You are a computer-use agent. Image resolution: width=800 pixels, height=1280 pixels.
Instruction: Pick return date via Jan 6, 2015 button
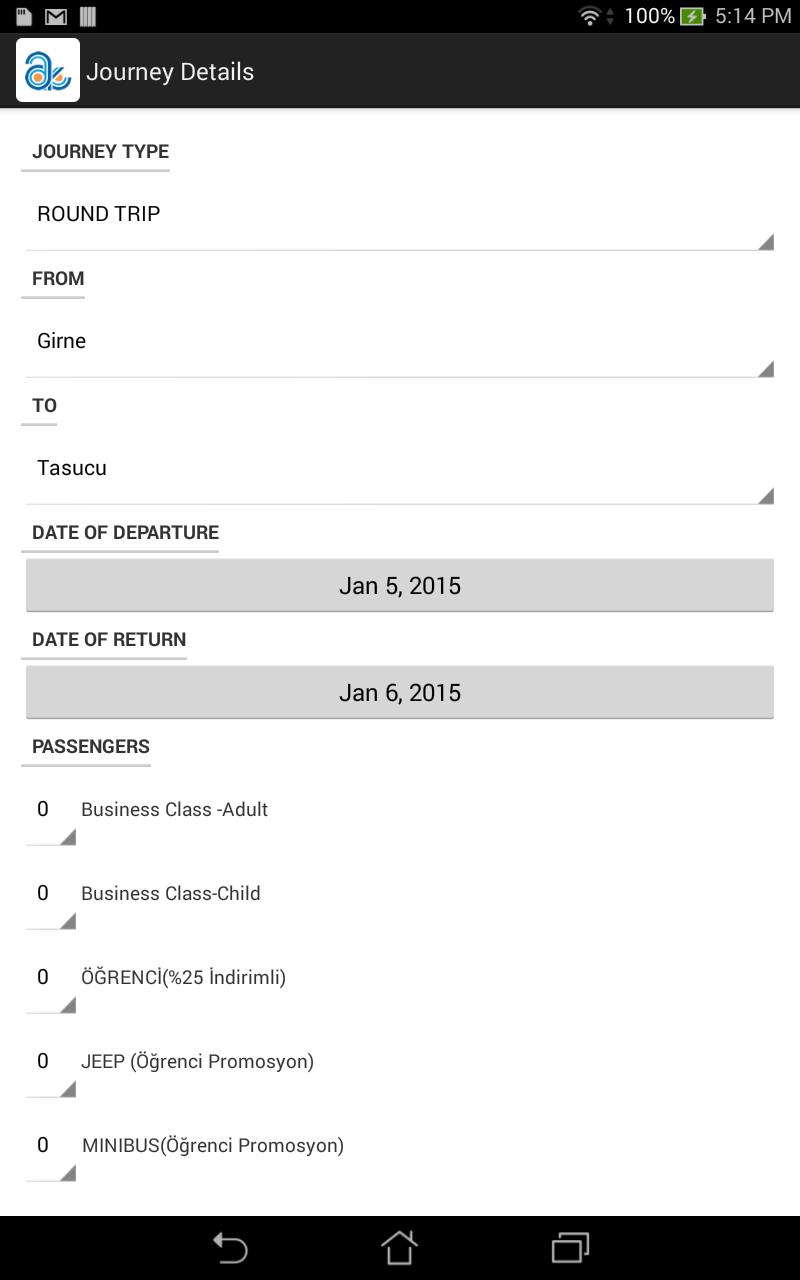(400, 693)
